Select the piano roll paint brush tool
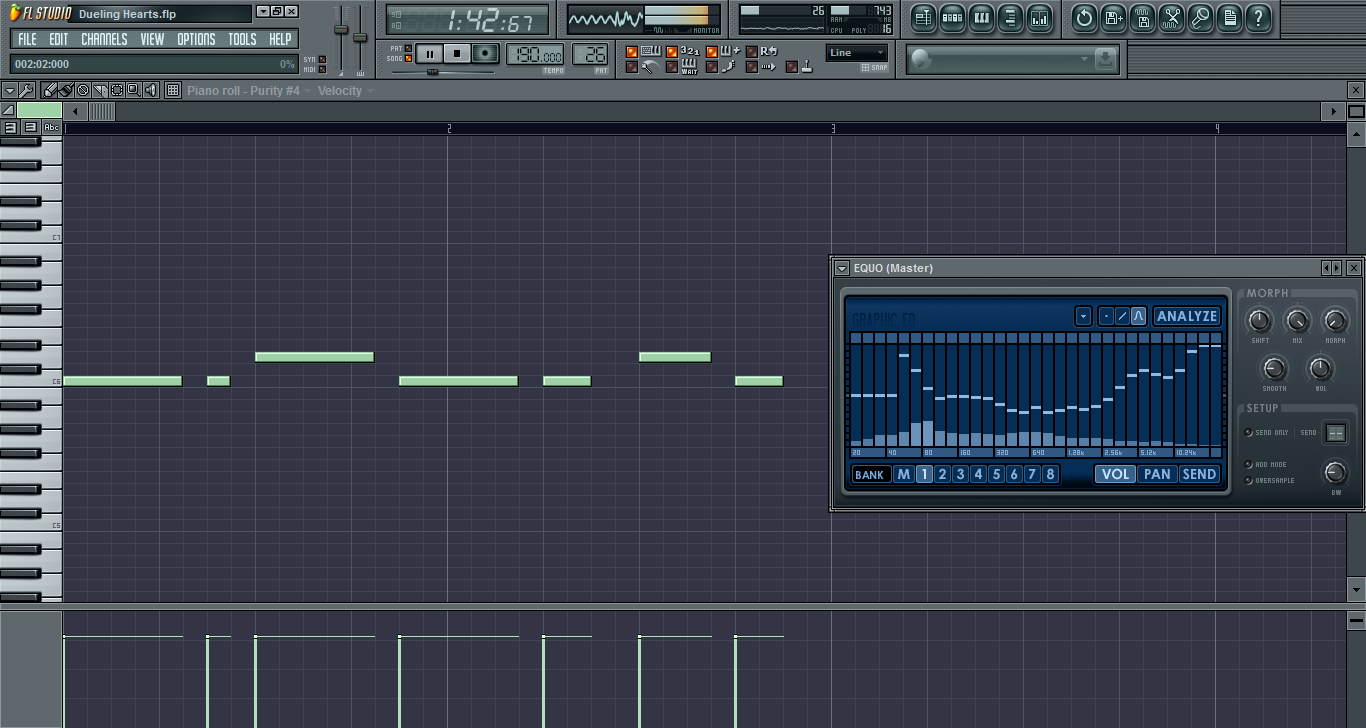Image resolution: width=1366 pixels, height=728 pixels. pos(66,90)
